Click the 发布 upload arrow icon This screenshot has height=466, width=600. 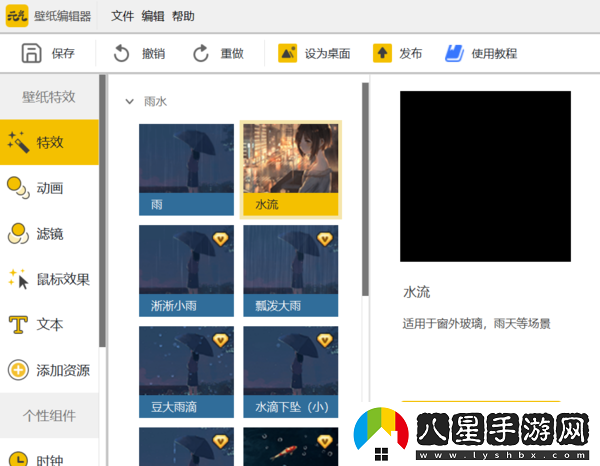click(382, 53)
